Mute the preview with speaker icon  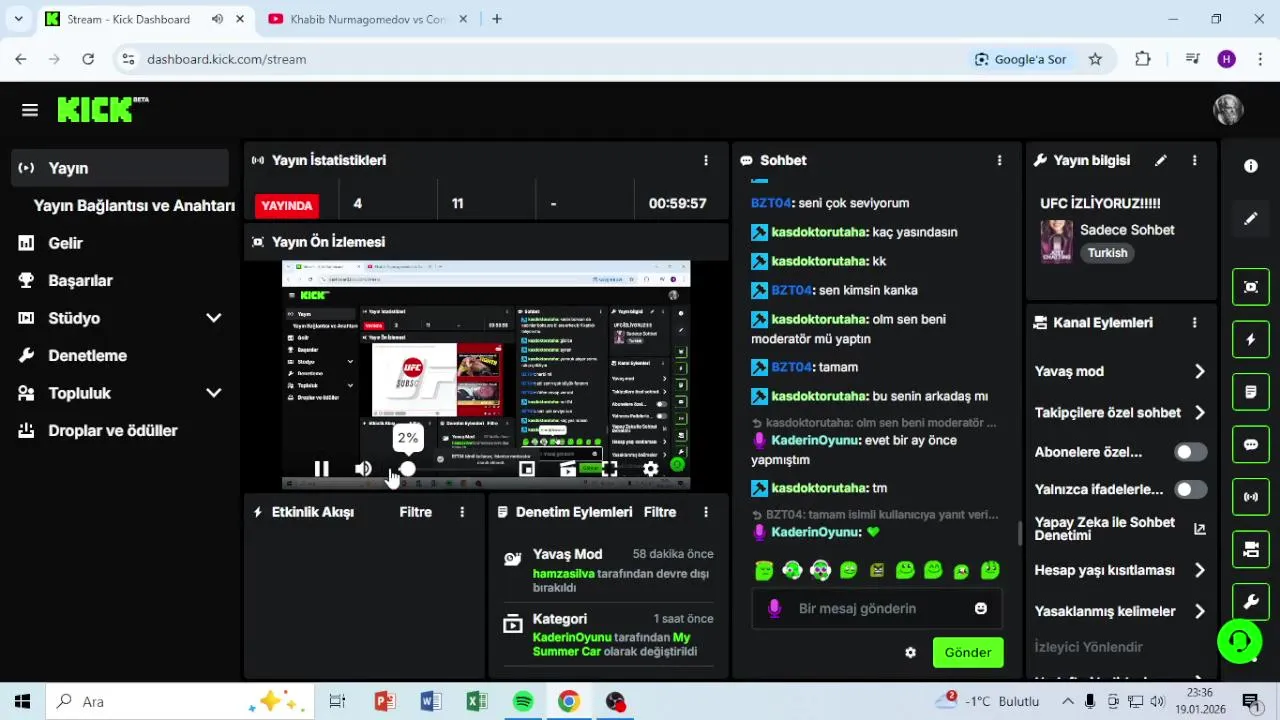pyautogui.click(x=363, y=468)
